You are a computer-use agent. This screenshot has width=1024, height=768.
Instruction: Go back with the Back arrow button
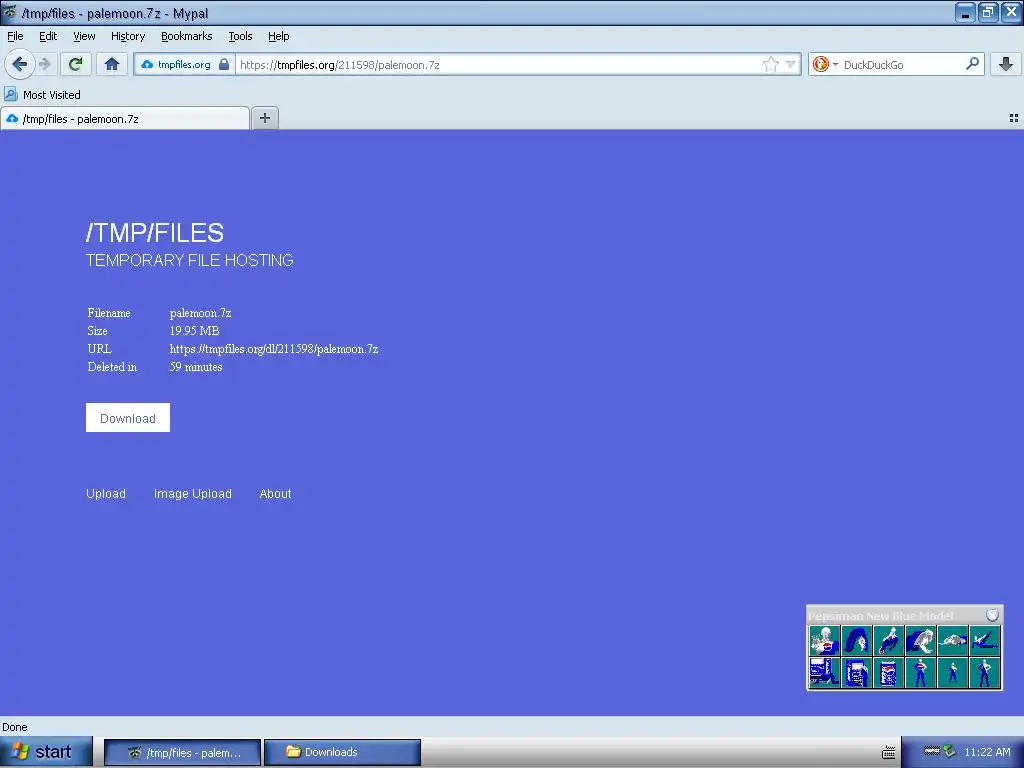click(x=19, y=64)
